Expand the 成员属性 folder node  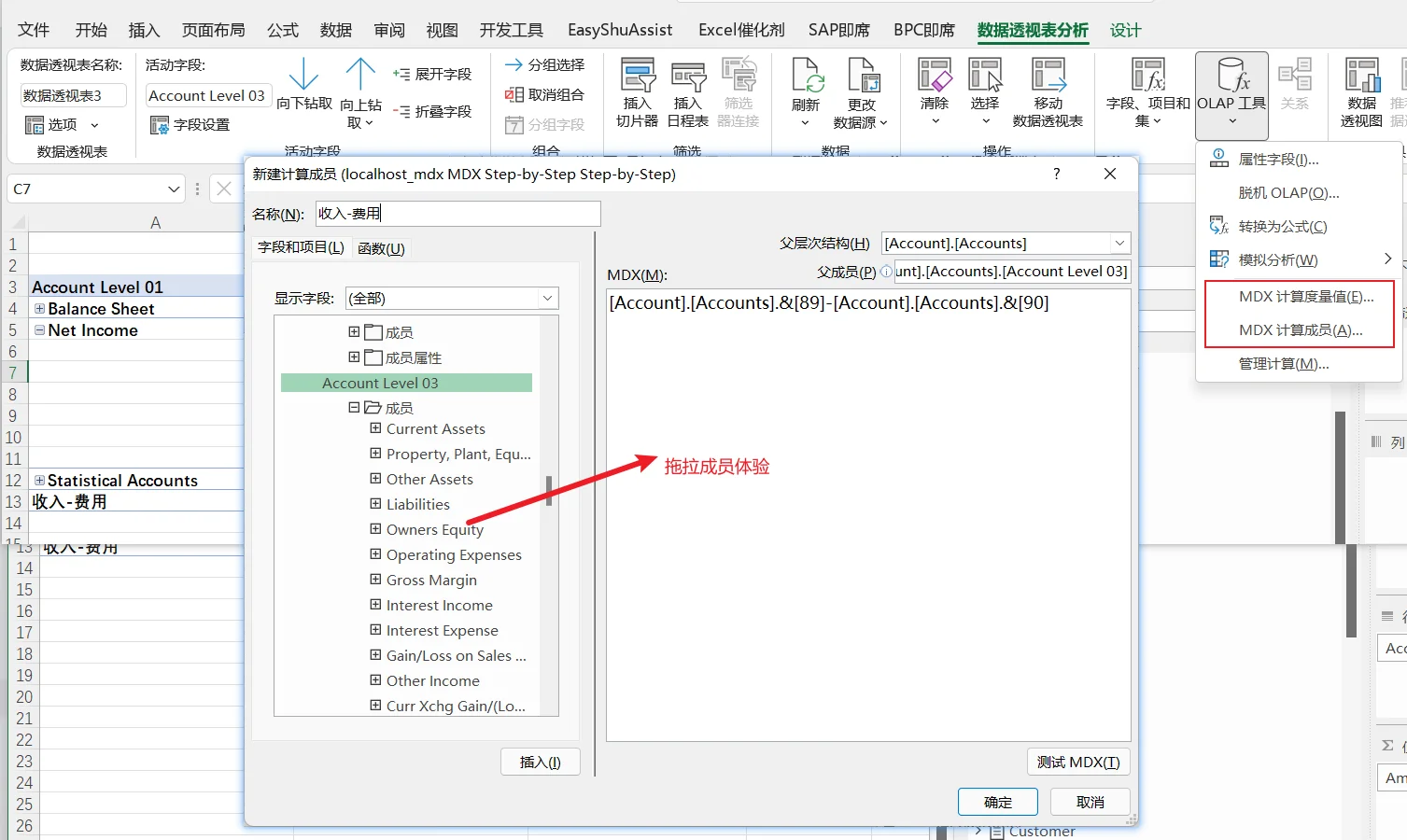point(354,357)
